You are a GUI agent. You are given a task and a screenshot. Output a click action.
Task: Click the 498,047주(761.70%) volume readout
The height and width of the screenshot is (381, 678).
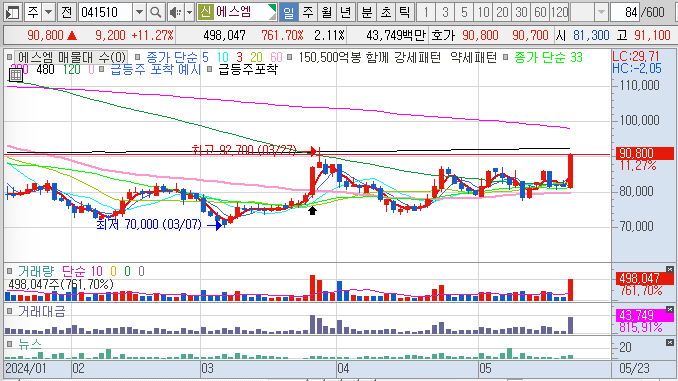(61, 284)
